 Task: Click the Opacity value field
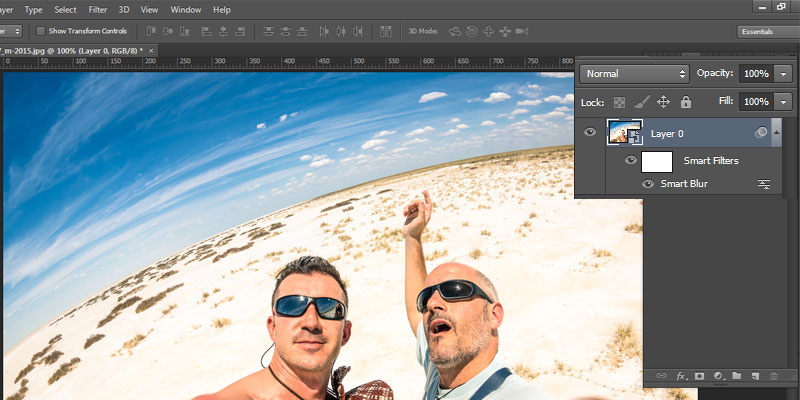(756, 74)
